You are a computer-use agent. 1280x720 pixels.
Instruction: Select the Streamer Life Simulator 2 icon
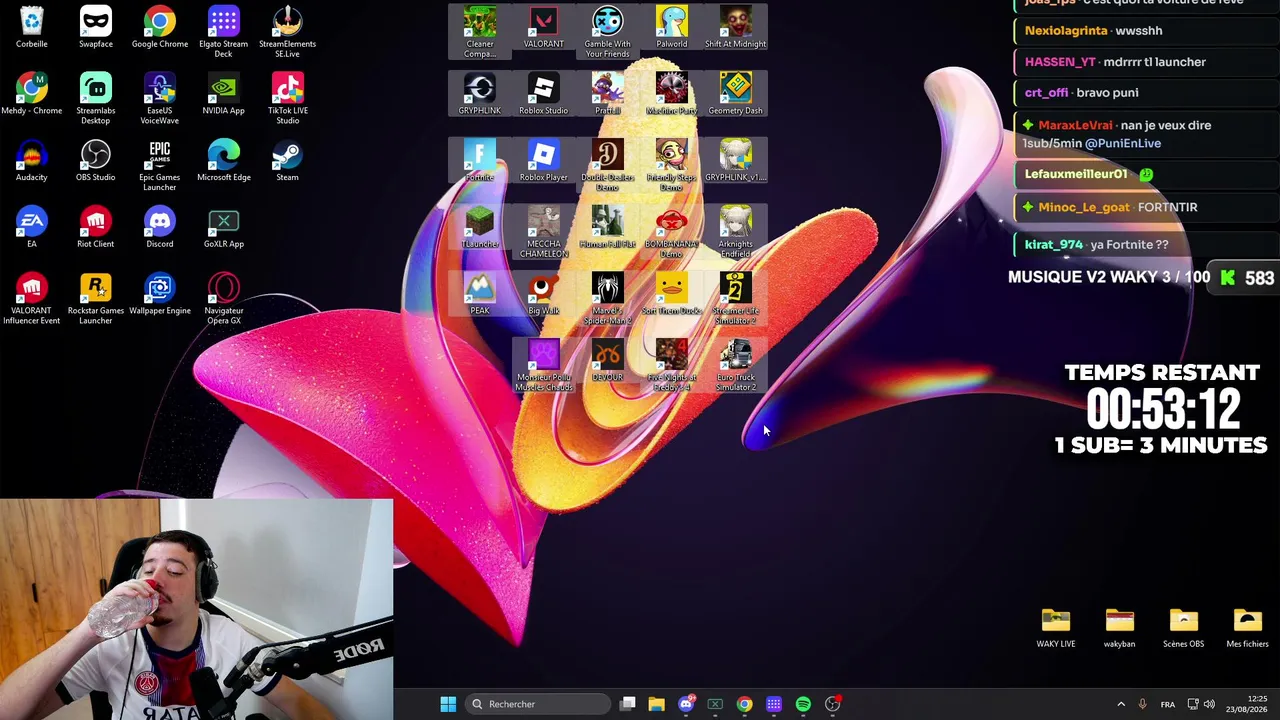(x=736, y=300)
